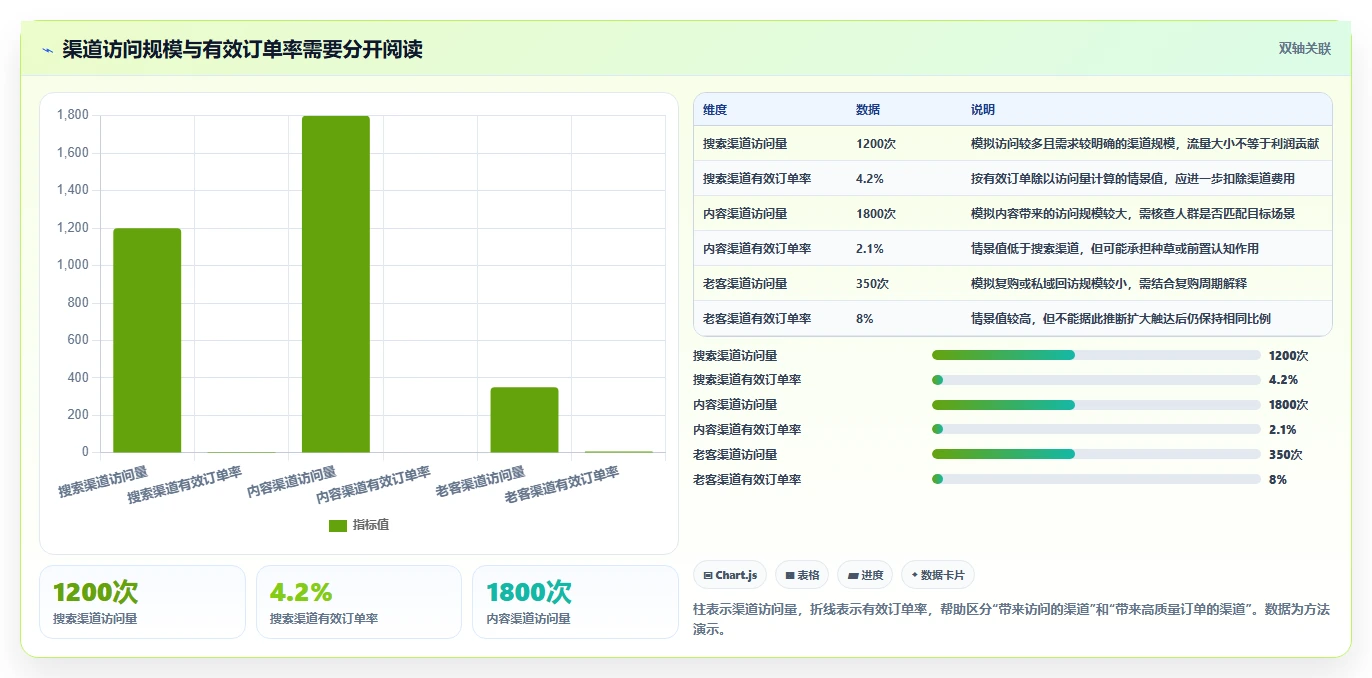Click the 1,800 label on the chart y-axis
1372x678 pixels.
coord(73,115)
